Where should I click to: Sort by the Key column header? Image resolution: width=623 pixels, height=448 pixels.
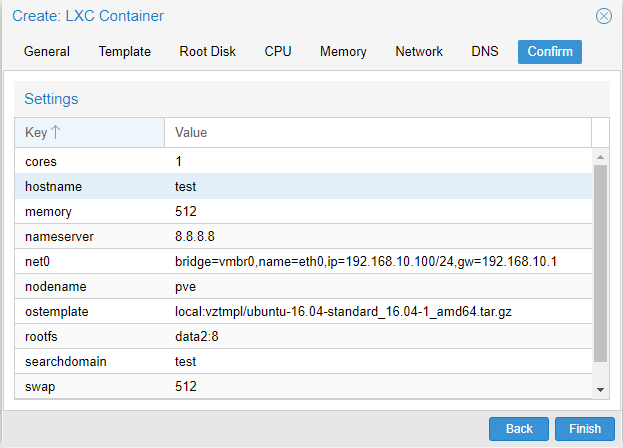point(89,132)
